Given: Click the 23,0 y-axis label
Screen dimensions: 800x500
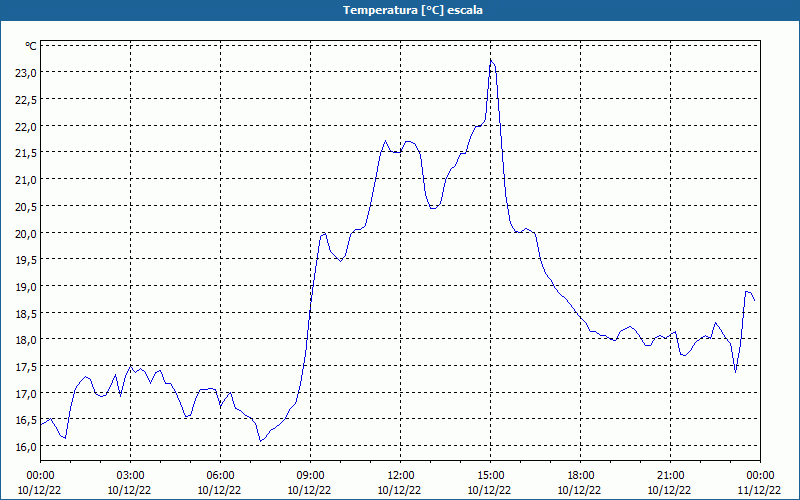Looking at the screenshot, I should (x=26, y=73).
